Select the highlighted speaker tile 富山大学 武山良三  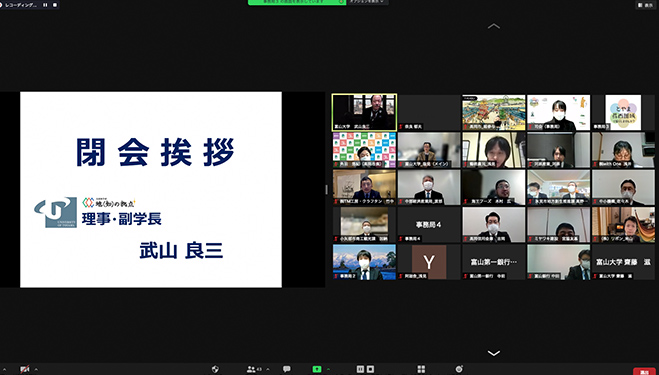[x=364, y=112]
